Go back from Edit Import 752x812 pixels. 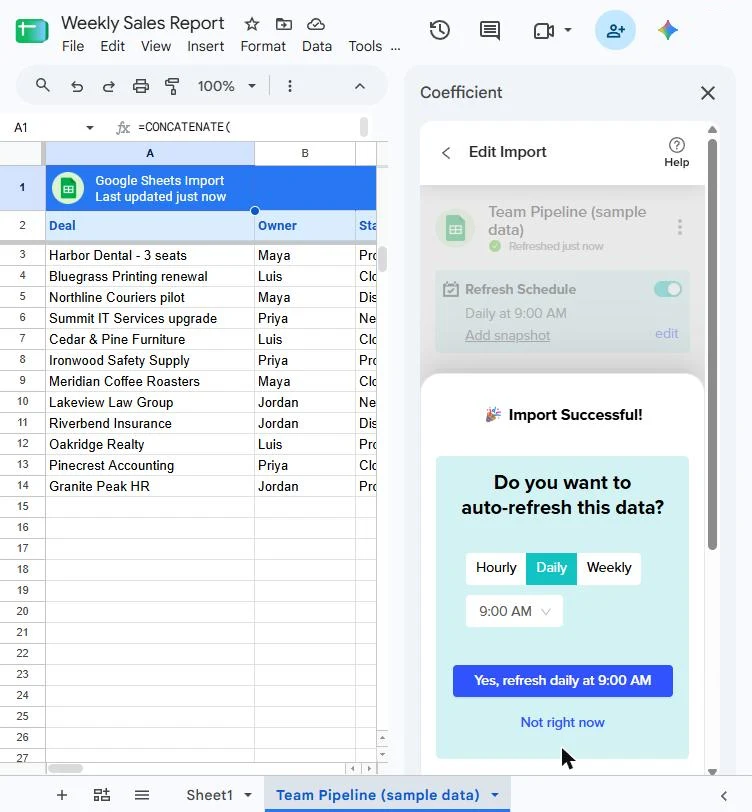coord(446,153)
